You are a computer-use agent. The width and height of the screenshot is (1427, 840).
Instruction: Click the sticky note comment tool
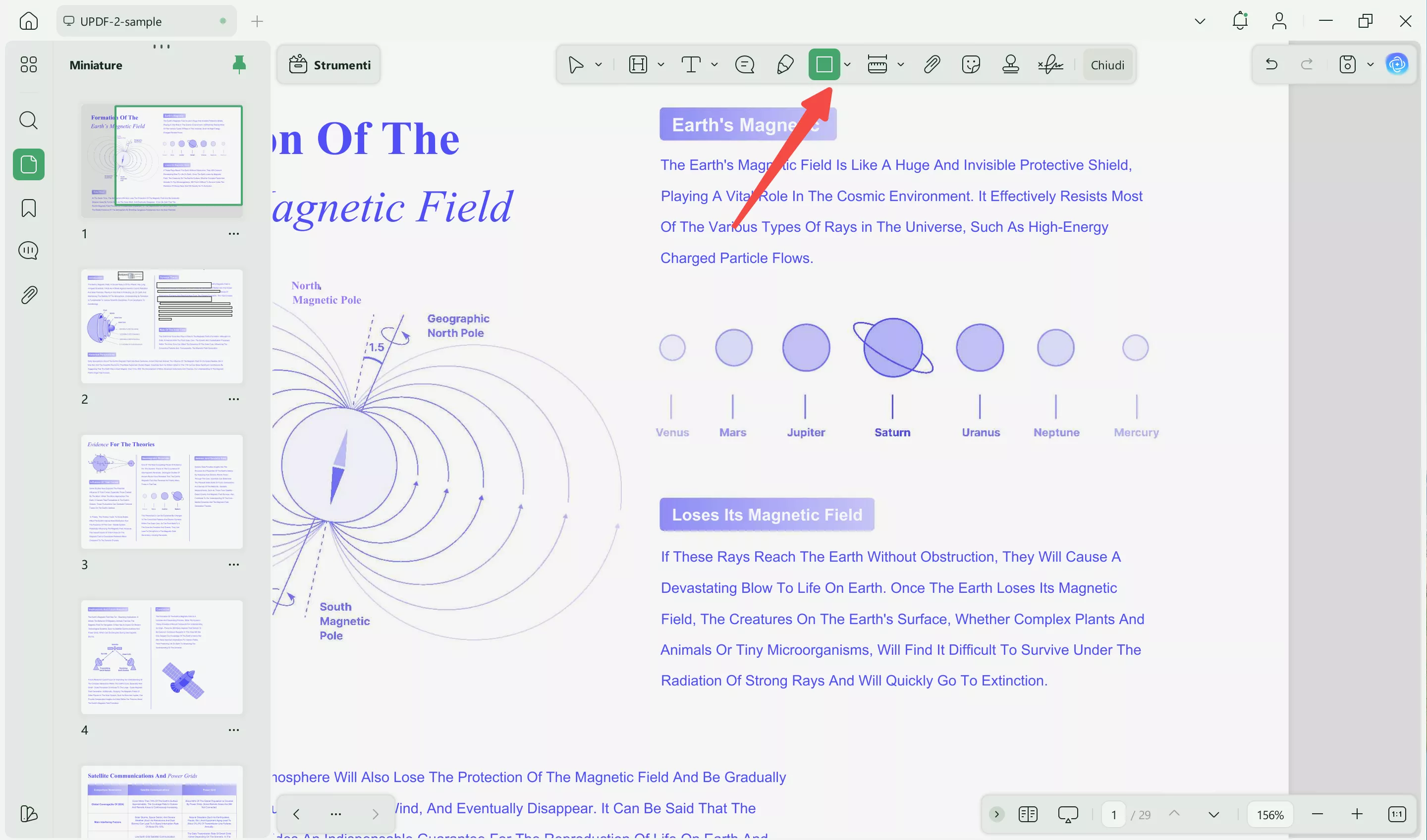tap(744, 64)
